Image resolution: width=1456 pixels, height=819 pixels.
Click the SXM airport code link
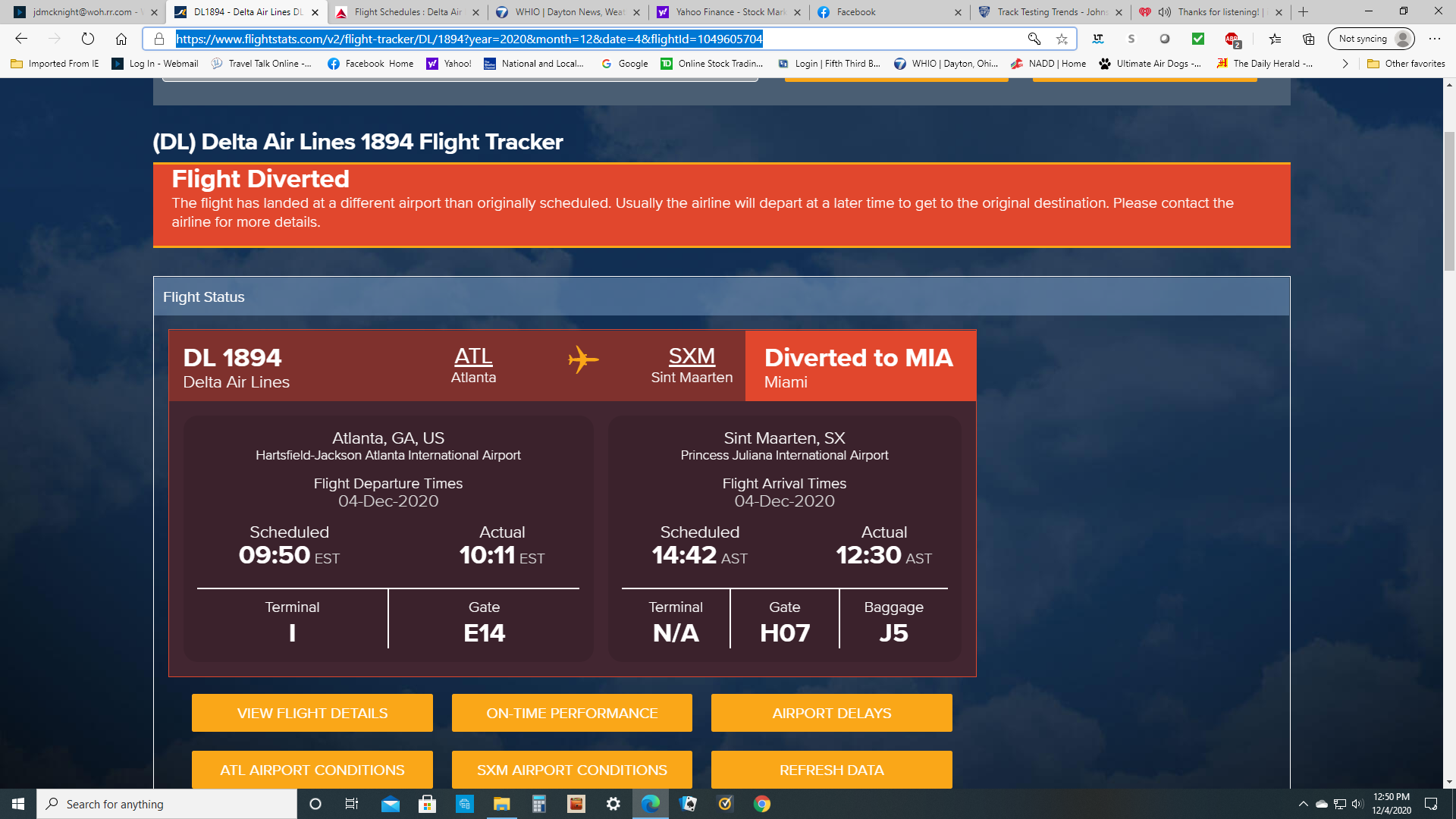pos(692,356)
